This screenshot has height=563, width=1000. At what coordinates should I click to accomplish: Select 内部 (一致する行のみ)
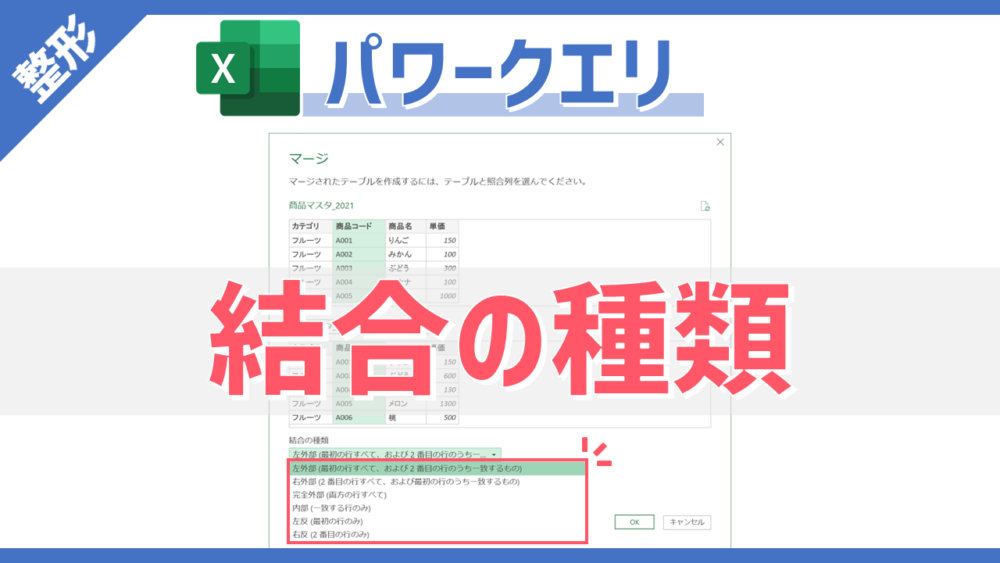pos(437,508)
